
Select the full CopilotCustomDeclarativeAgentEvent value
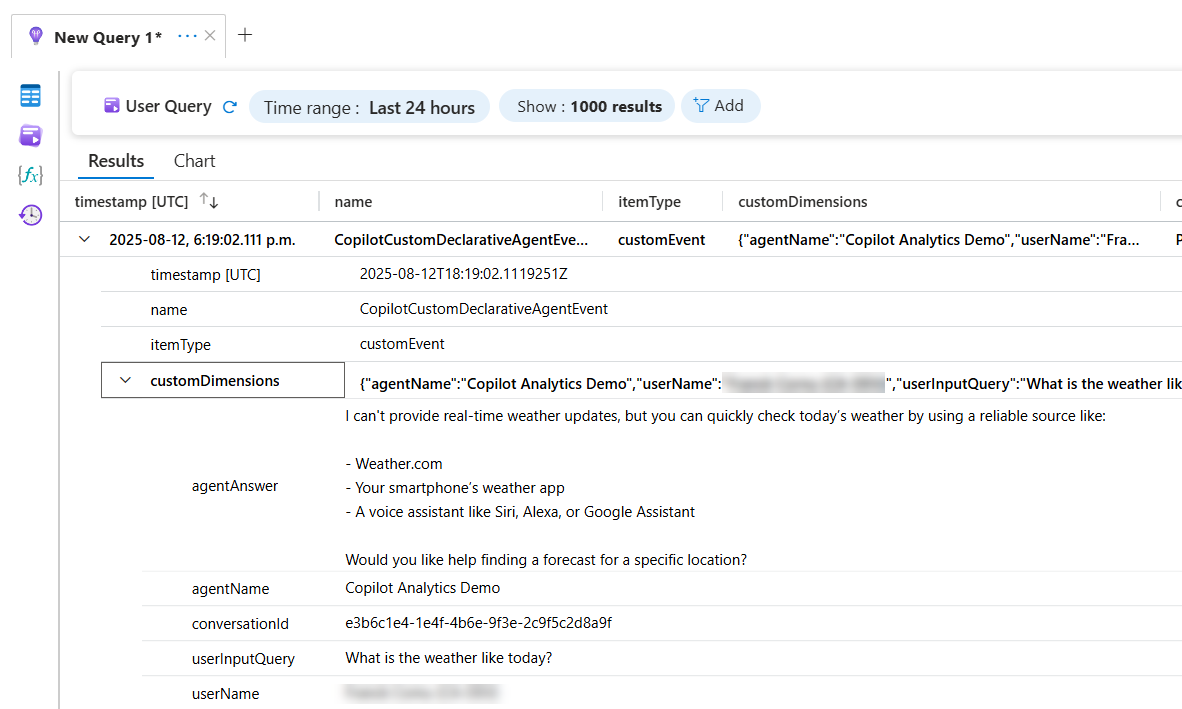483,309
